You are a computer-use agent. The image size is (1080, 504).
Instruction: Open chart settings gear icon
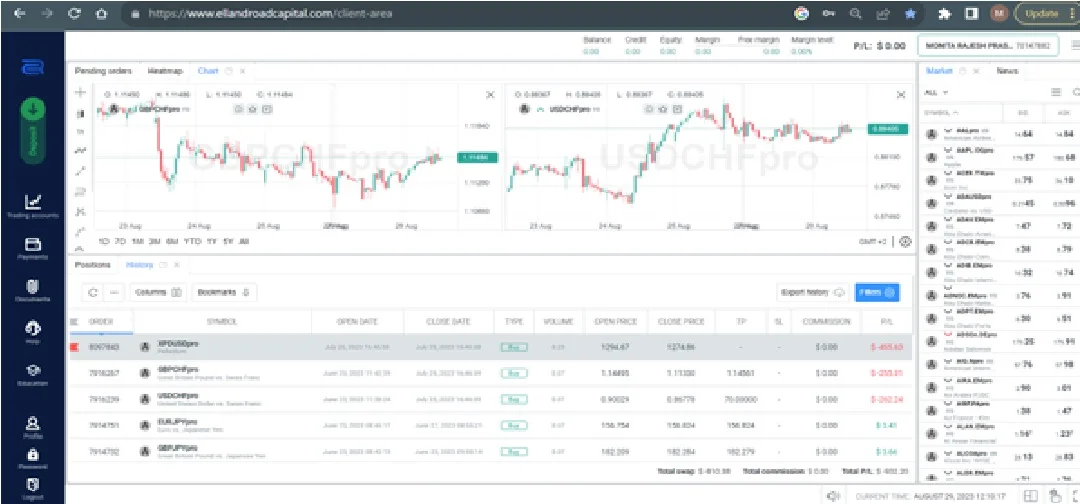click(905, 241)
